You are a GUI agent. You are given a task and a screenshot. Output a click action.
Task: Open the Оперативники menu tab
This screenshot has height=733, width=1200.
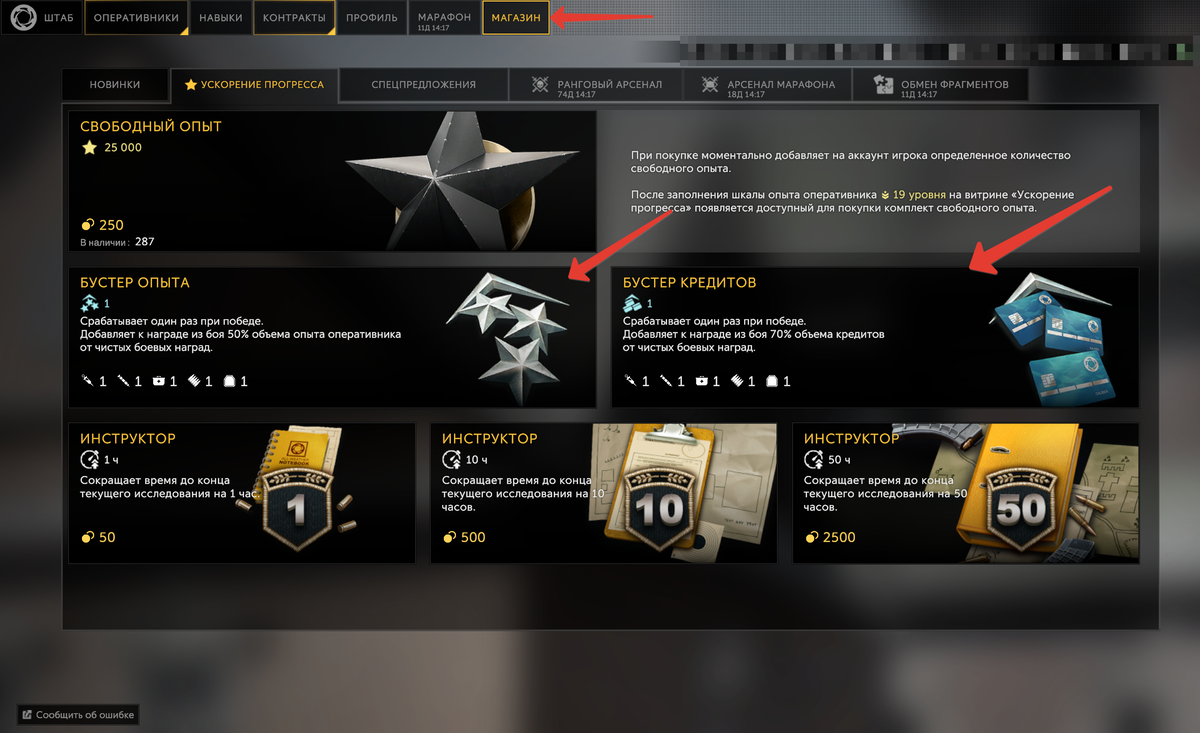click(x=136, y=18)
